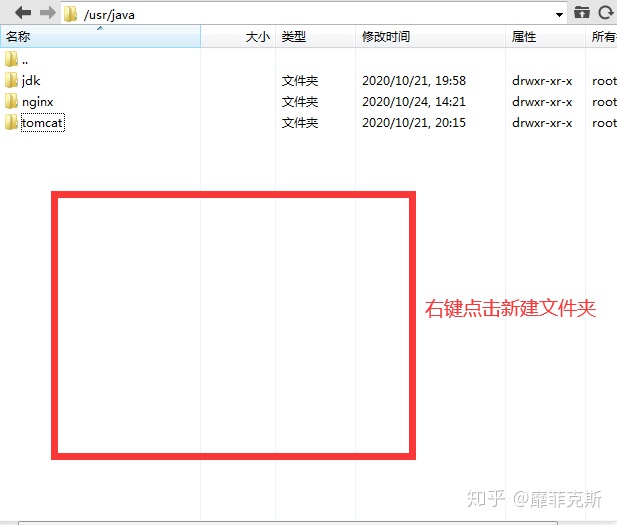Viewport: 617px width, 525px height.
Task: Open the path dropdown arrow
Action: (x=559, y=15)
